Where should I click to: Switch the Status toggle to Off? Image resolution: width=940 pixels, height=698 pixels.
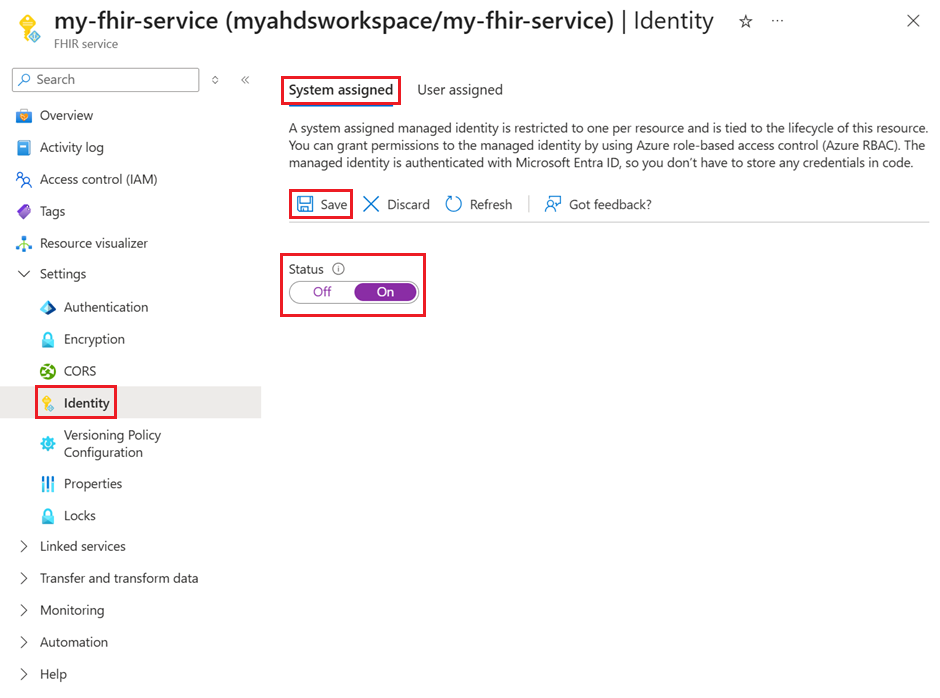point(320,292)
